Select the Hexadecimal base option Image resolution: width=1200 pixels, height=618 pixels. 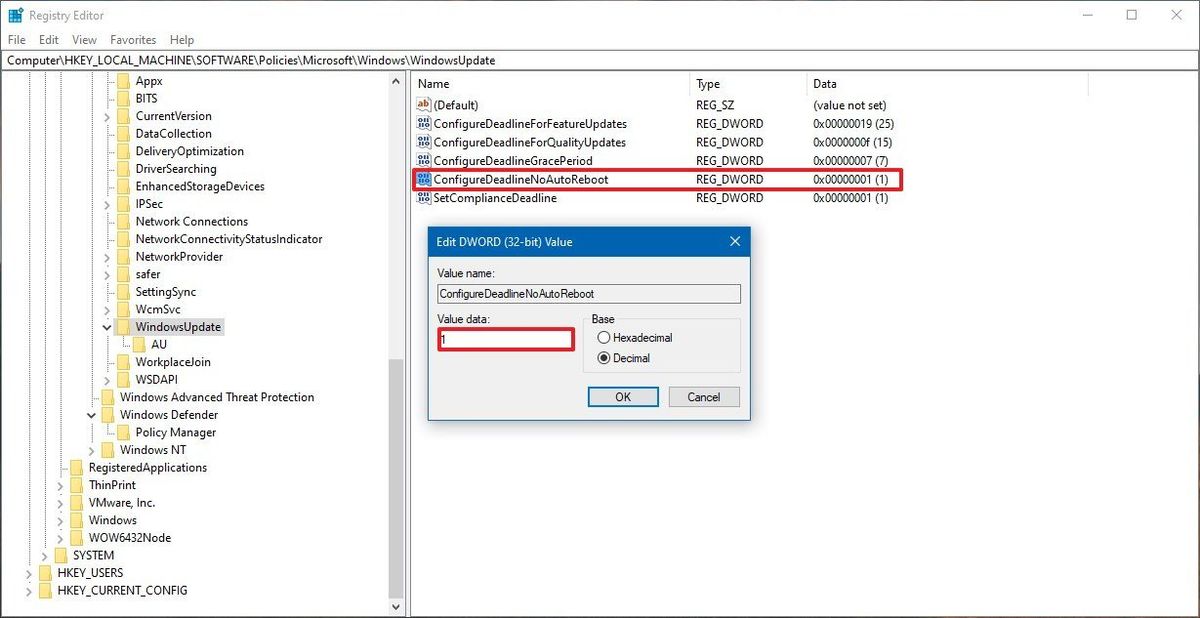(602, 337)
